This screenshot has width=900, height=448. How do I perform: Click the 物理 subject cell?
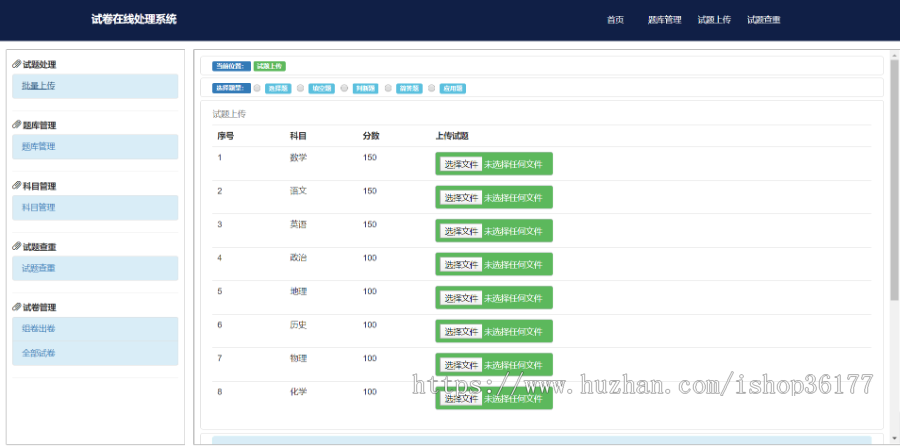click(x=298, y=358)
